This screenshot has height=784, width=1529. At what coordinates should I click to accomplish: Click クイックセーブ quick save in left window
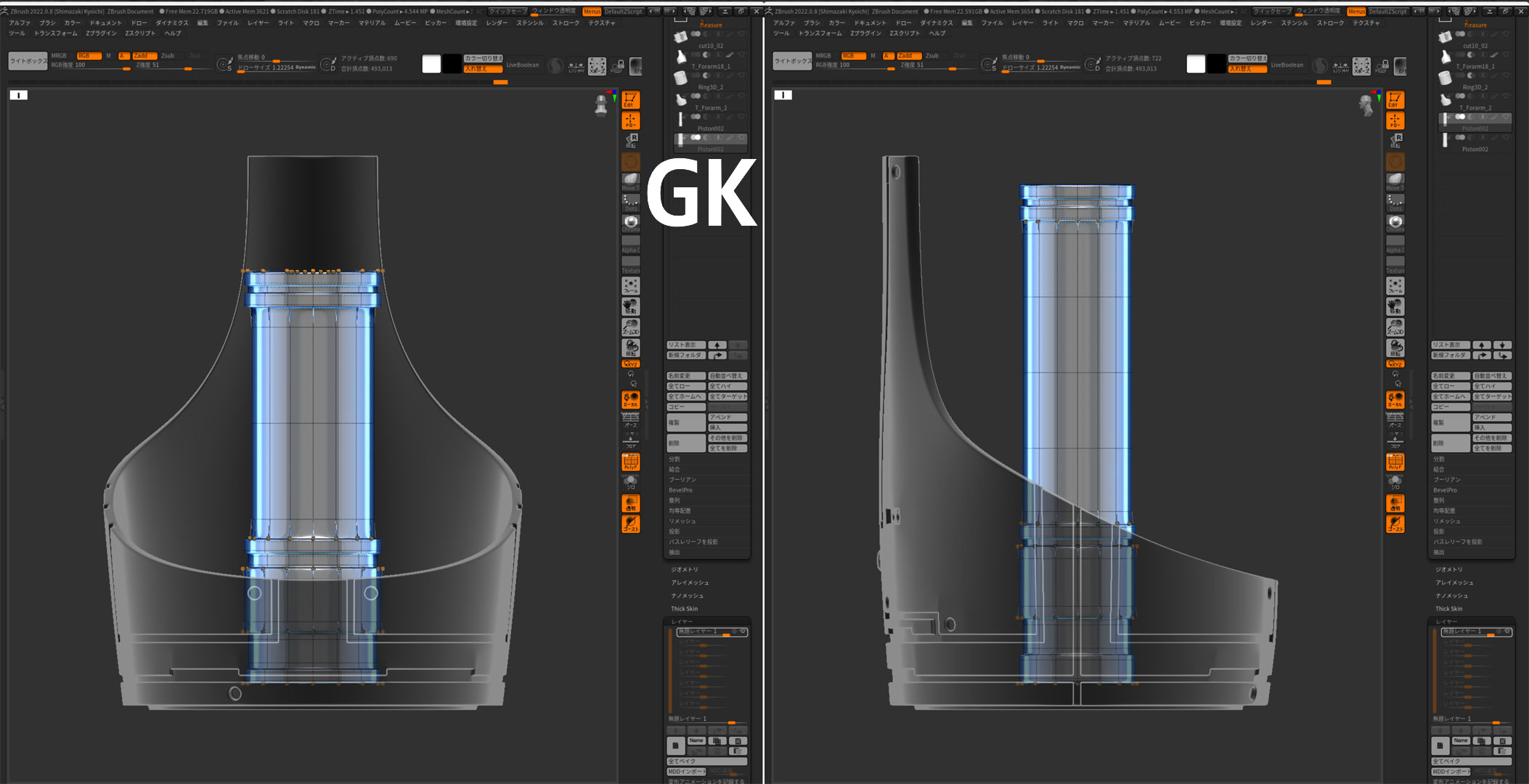coord(507,12)
